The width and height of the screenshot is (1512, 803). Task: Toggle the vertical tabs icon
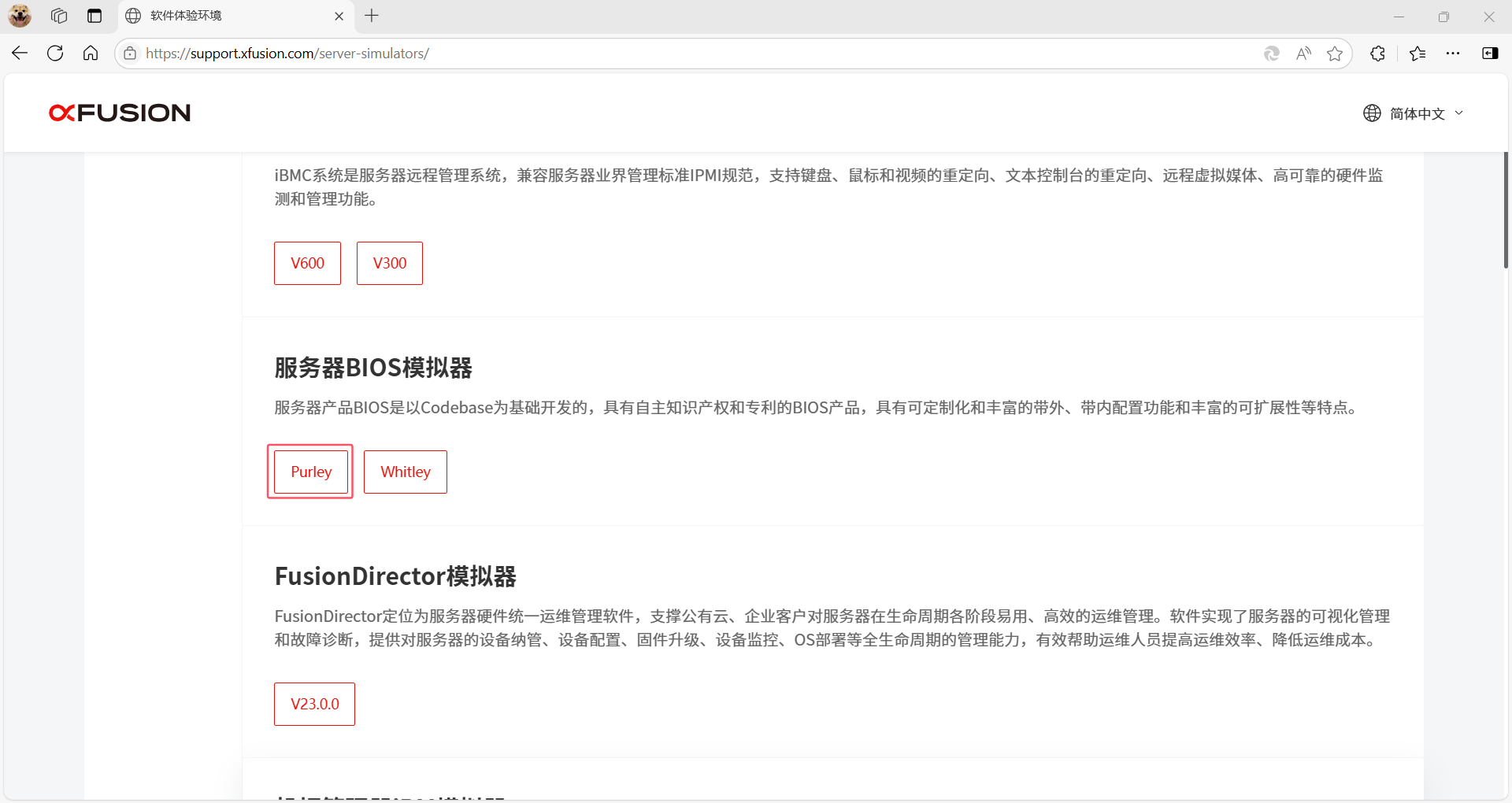coord(94,16)
